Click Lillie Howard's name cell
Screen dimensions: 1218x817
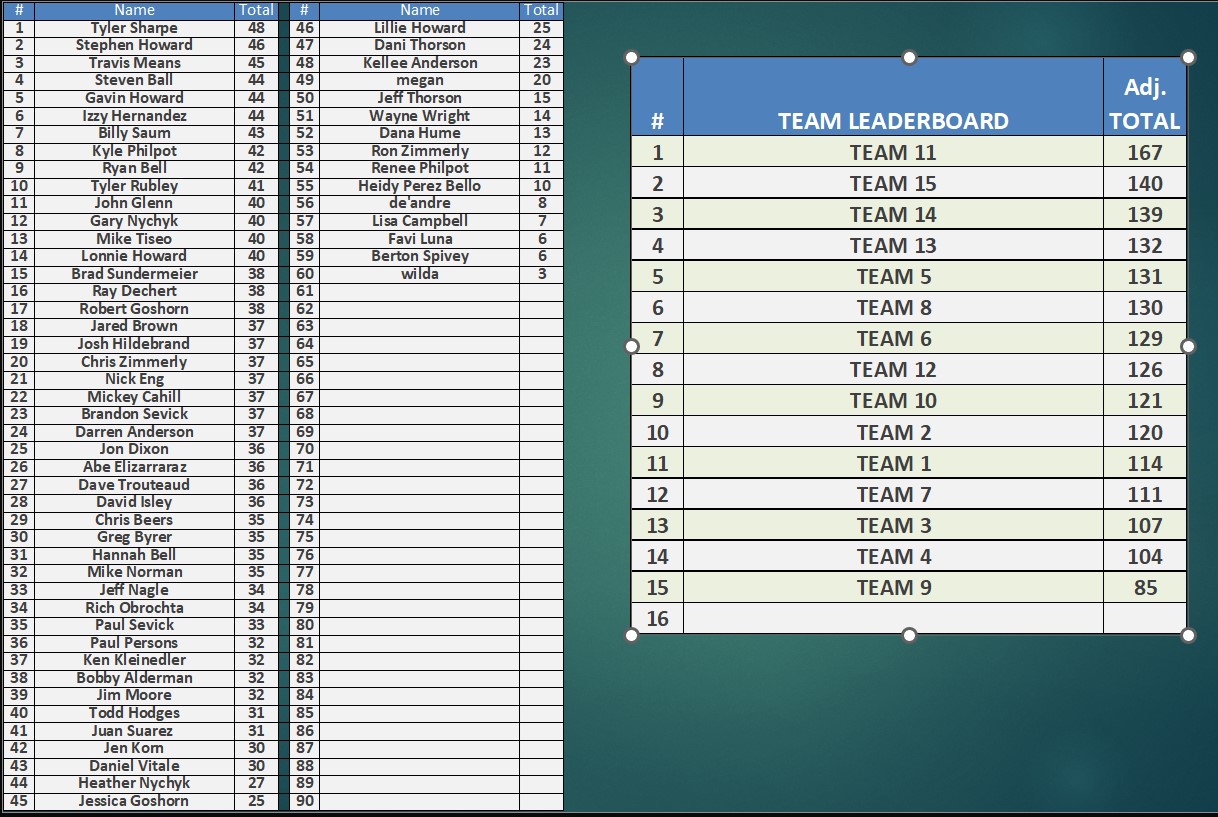[x=419, y=28]
